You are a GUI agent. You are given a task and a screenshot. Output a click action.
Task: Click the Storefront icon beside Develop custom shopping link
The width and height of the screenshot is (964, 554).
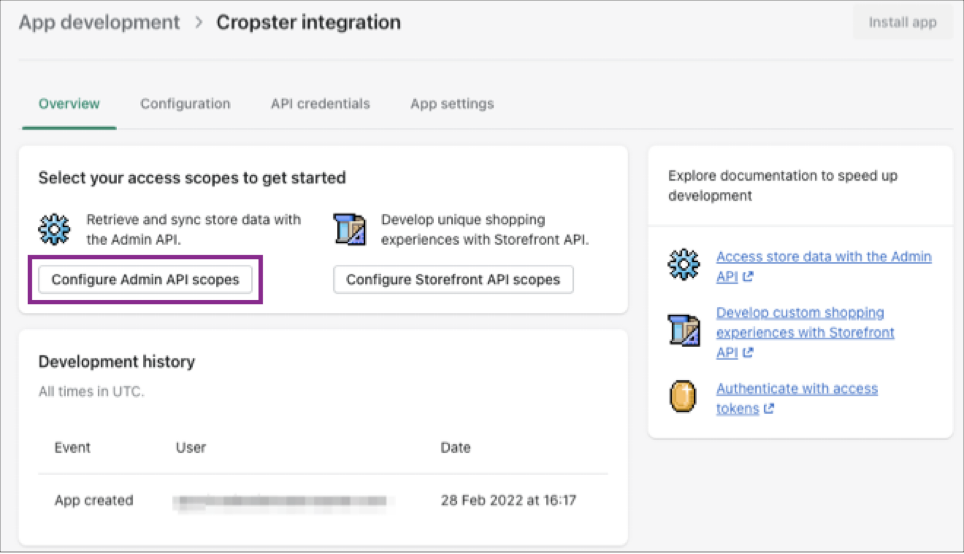[x=684, y=330]
